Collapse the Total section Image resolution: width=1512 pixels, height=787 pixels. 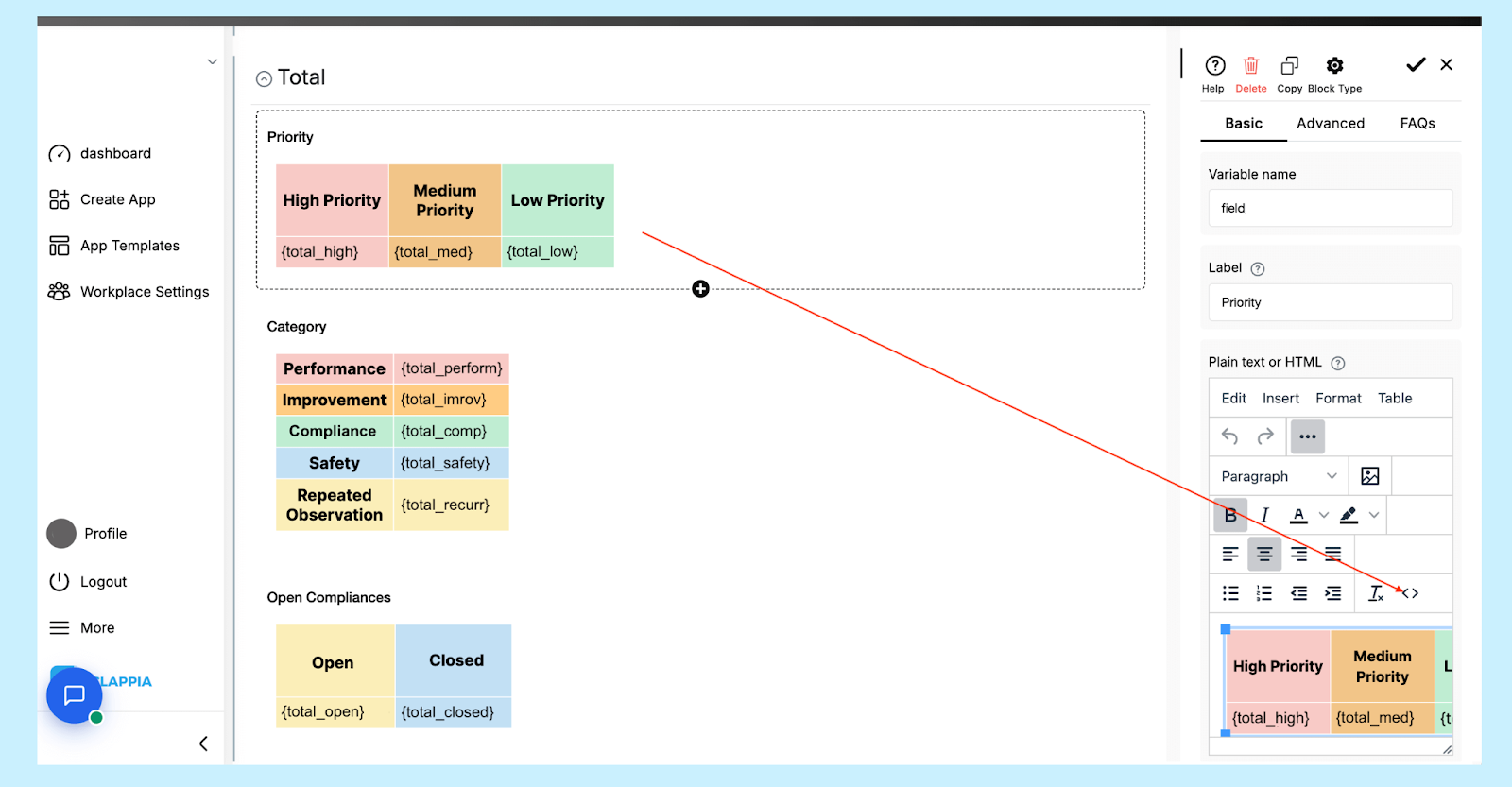pyautogui.click(x=264, y=79)
